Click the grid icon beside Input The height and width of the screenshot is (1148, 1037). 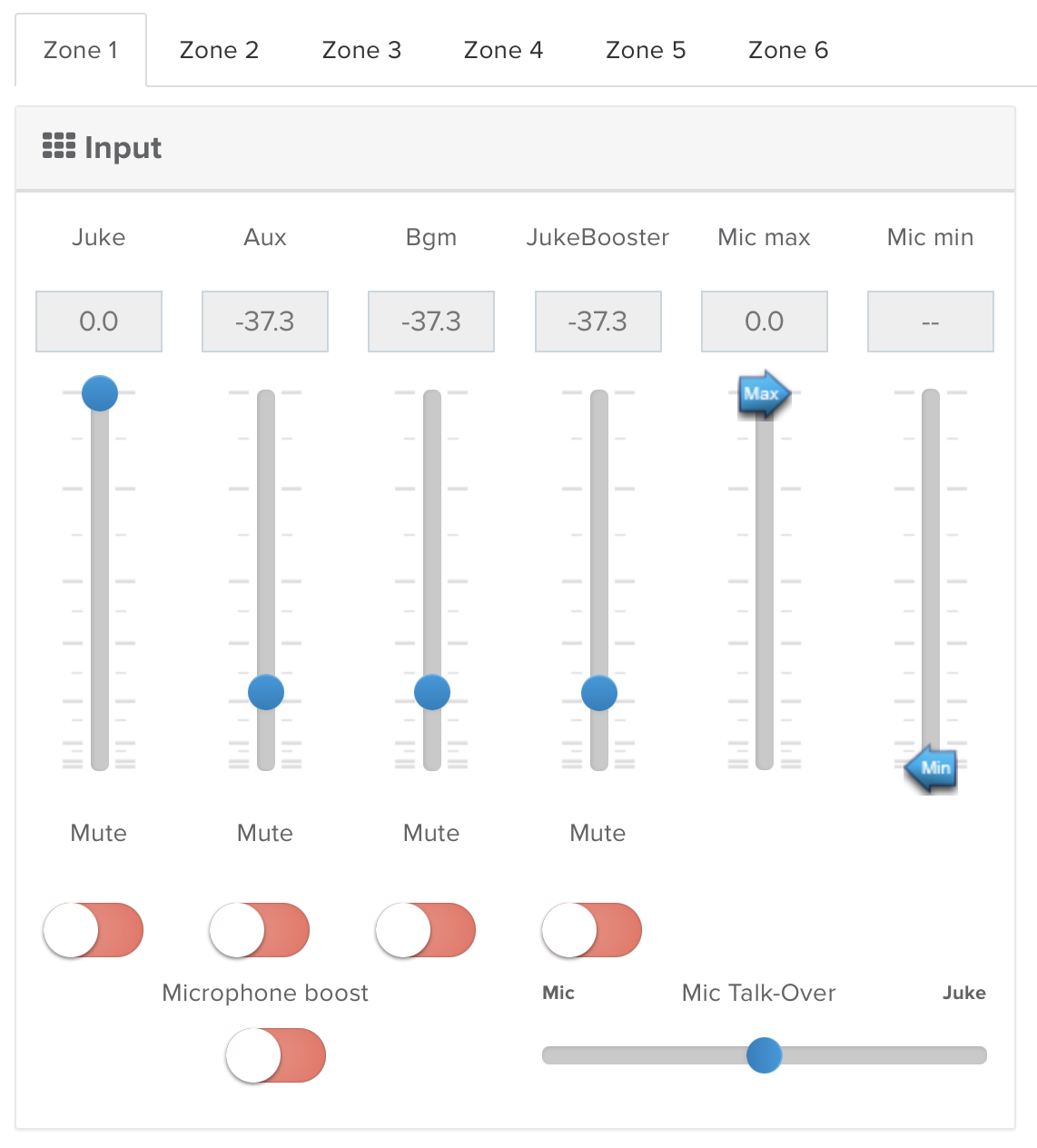pos(59,146)
